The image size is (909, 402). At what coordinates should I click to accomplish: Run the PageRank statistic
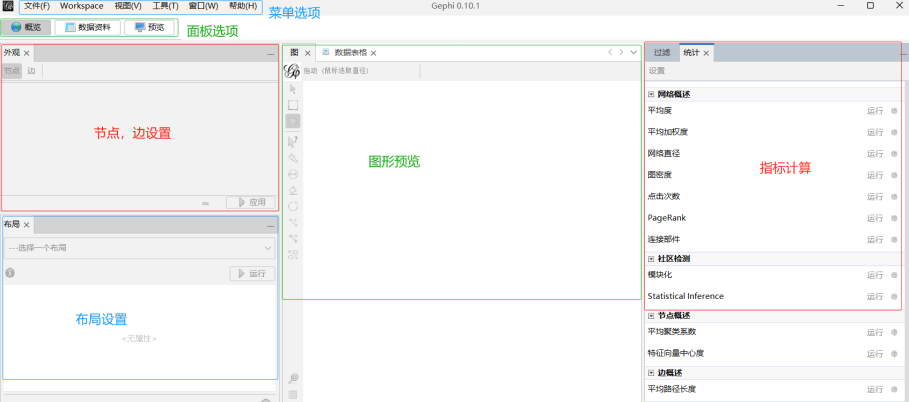point(874,217)
